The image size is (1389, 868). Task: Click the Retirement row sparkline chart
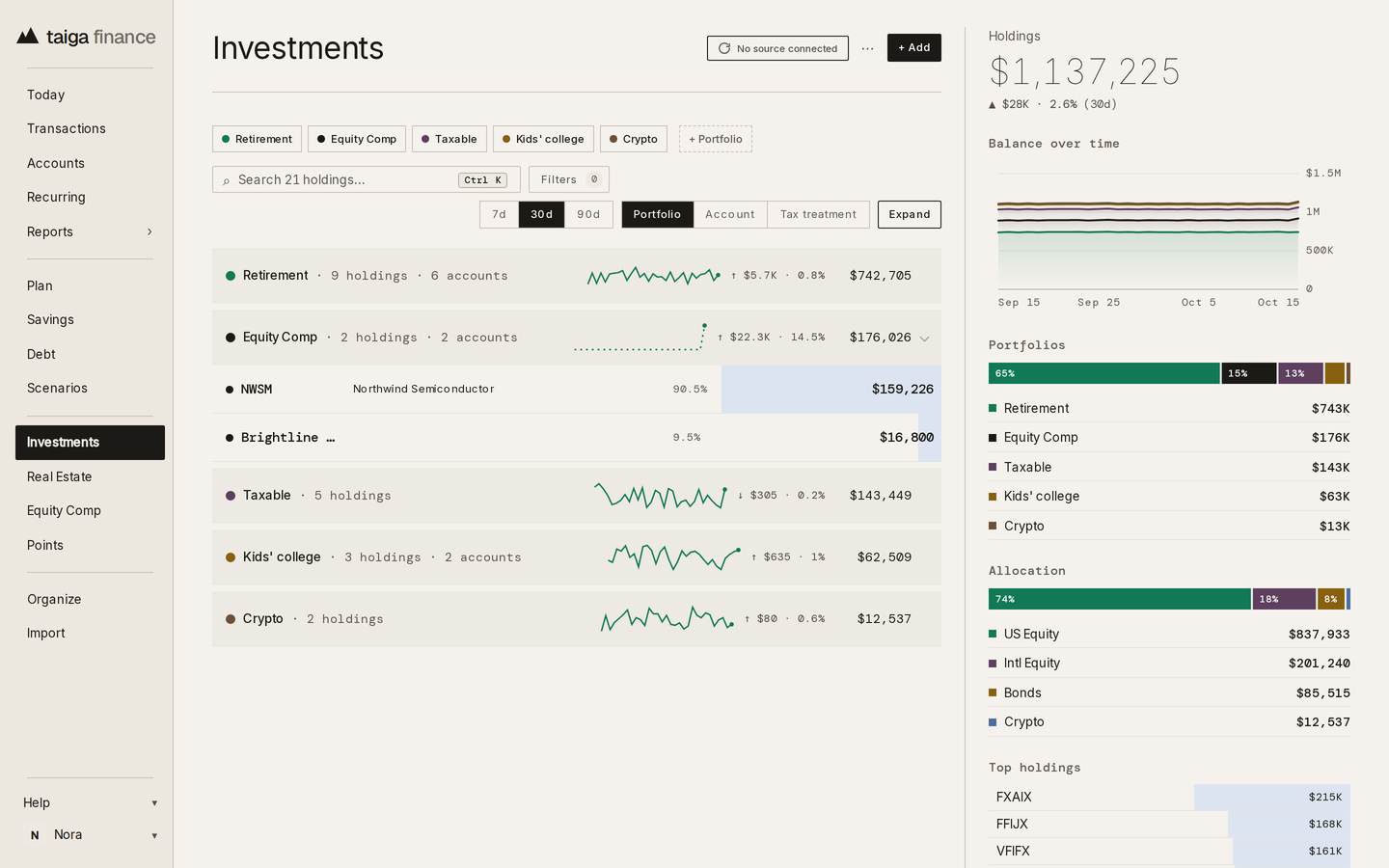click(x=654, y=276)
